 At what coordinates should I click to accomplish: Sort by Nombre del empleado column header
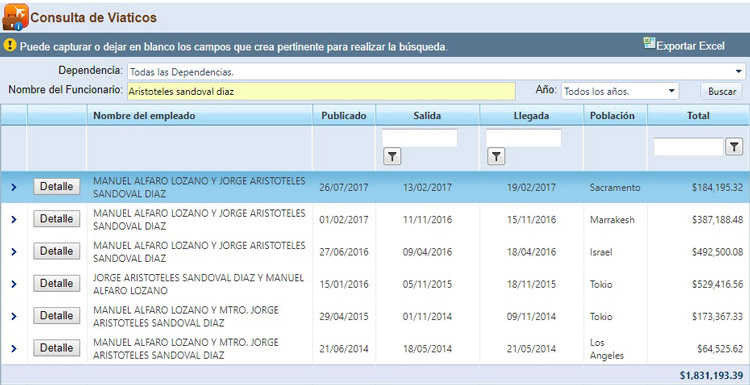pyautogui.click(x=144, y=116)
